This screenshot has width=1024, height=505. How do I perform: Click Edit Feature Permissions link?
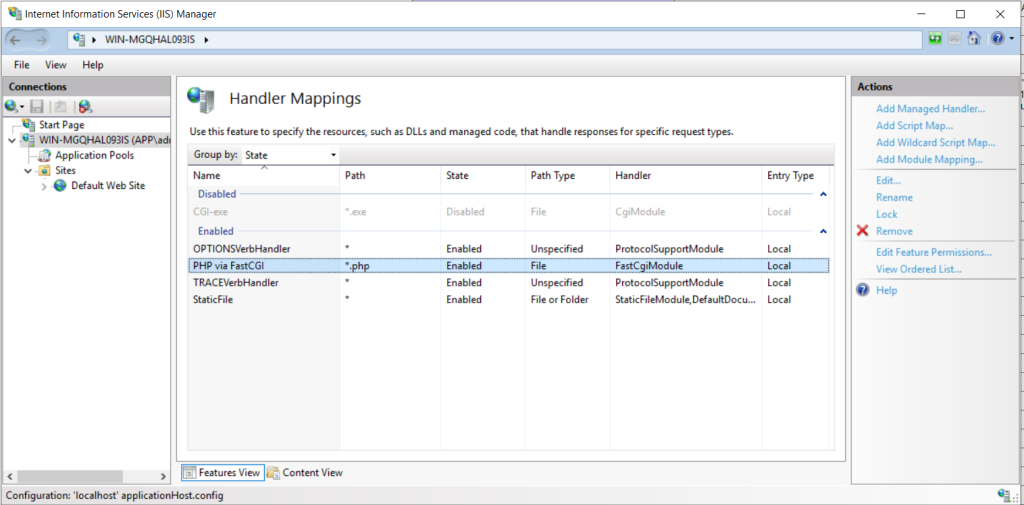click(934, 252)
